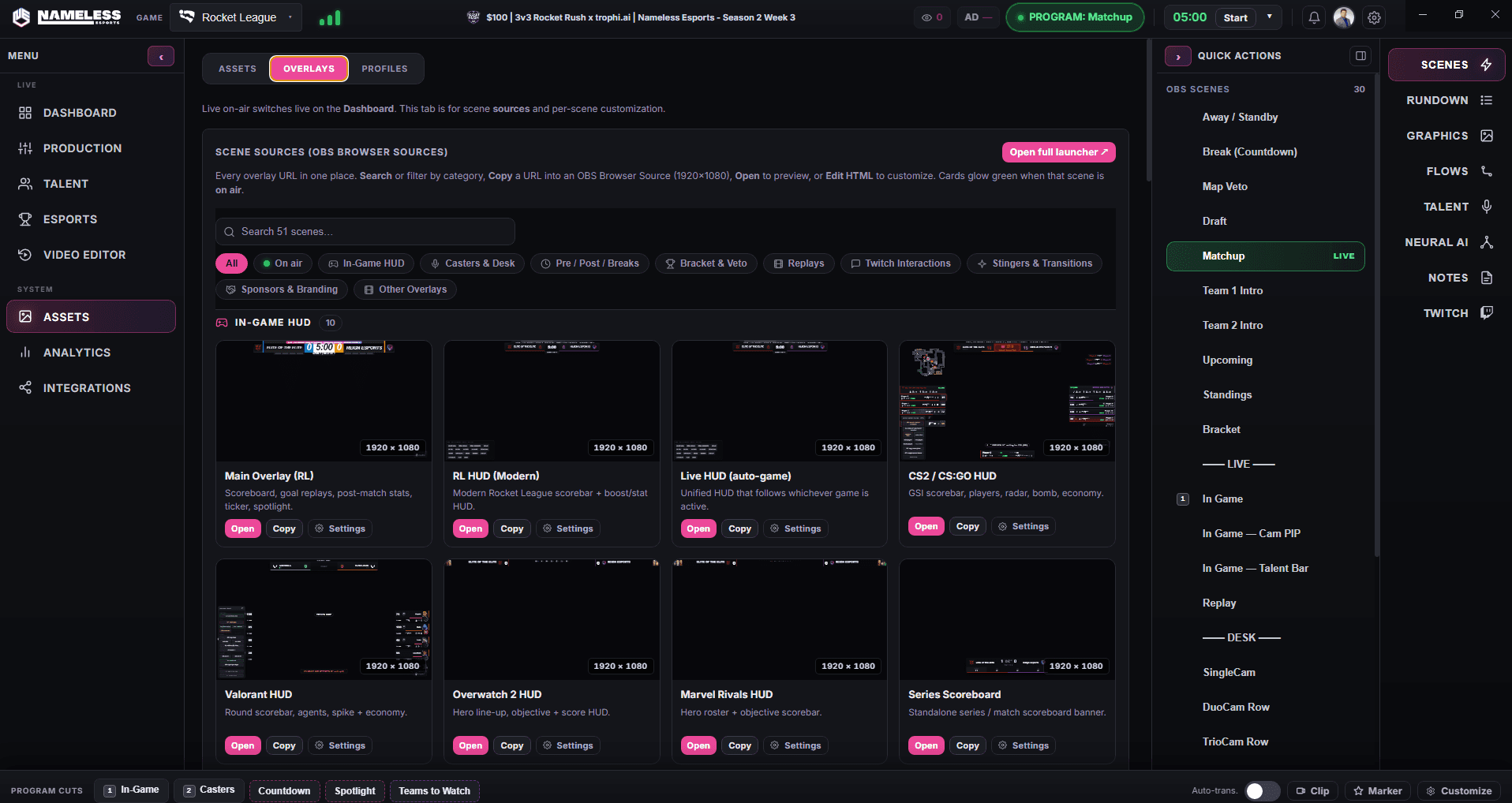The height and width of the screenshot is (803, 1512).
Task: Click the viewer count eye indicator
Action: [x=932, y=17]
